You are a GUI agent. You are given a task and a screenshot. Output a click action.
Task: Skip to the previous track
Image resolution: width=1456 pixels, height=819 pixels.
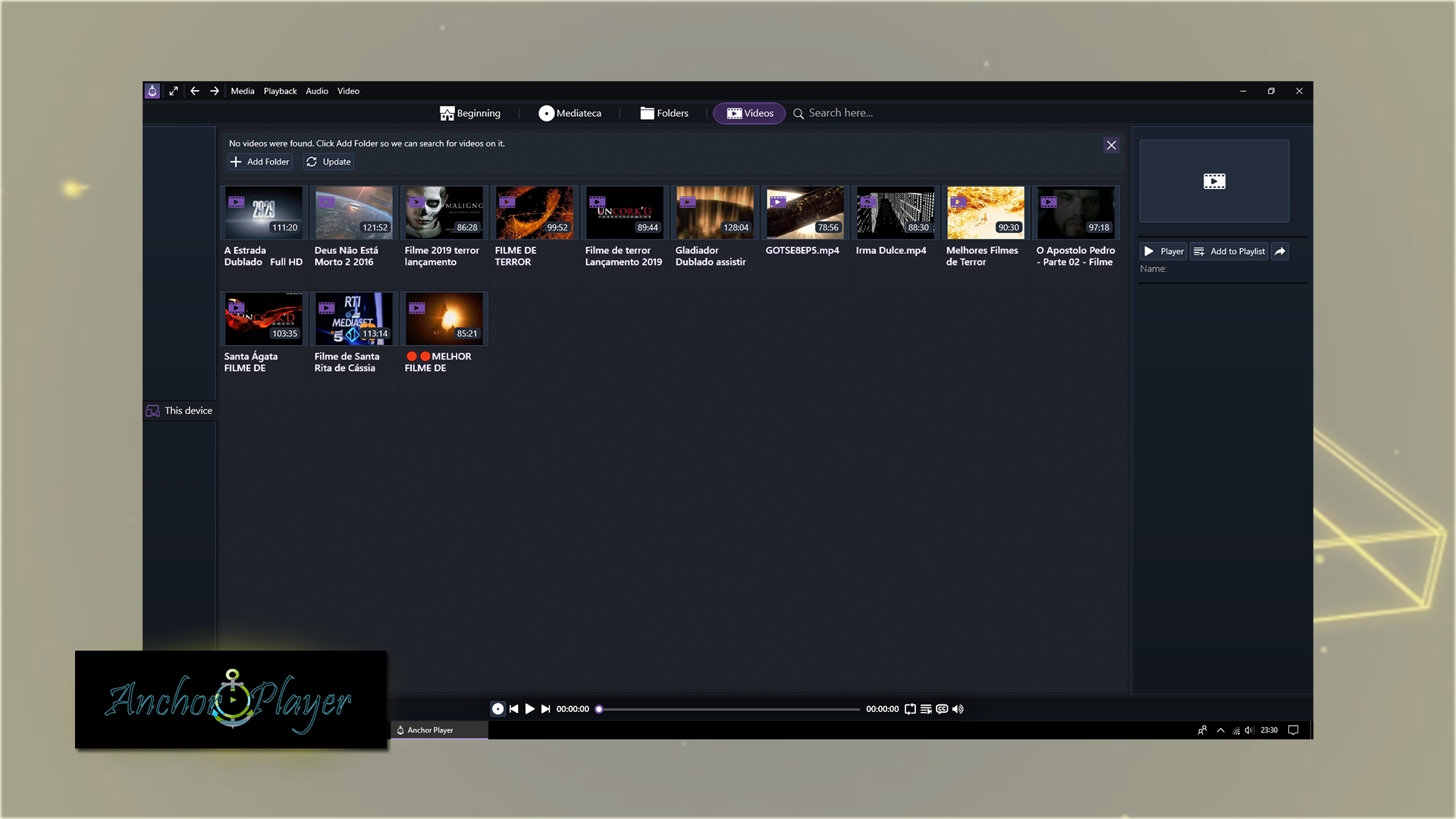514,709
